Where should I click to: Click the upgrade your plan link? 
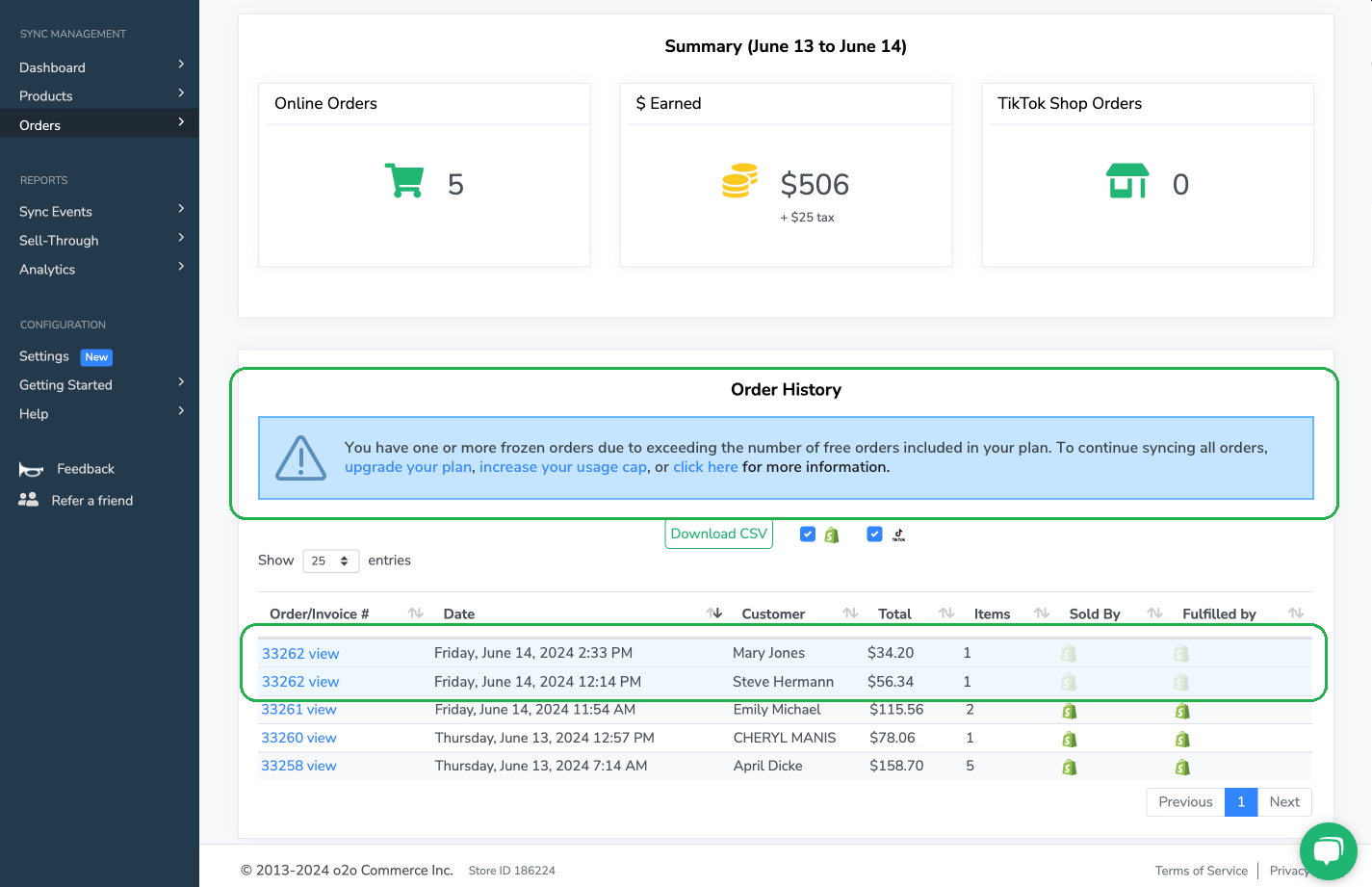pyautogui.click(x=408, y=467)
